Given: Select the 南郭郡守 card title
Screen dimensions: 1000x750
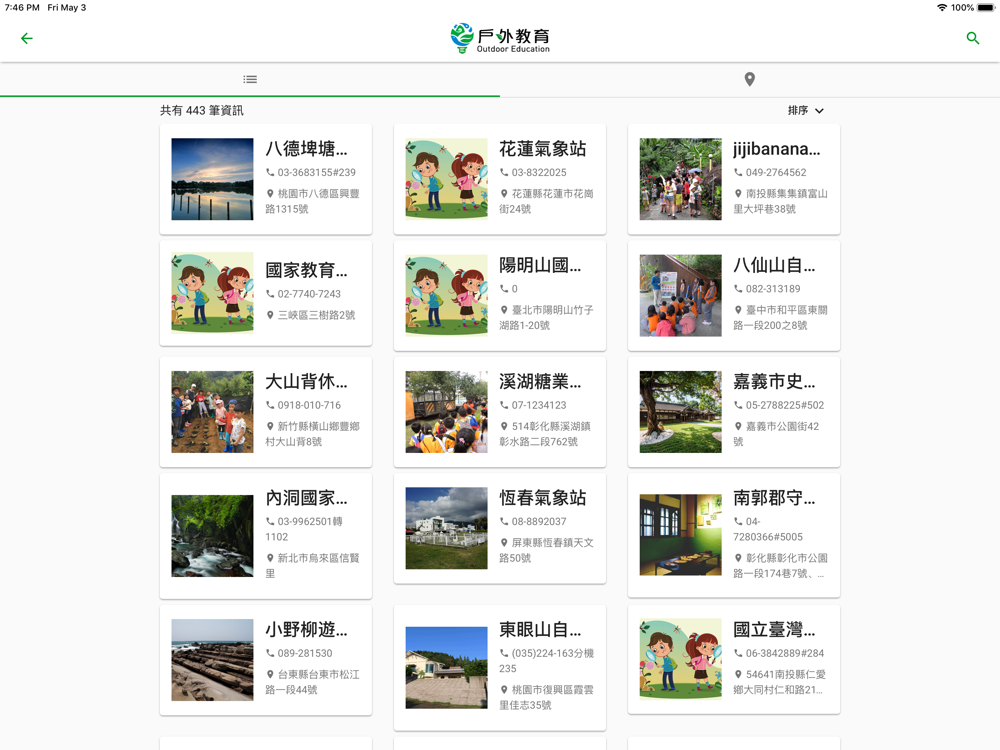Looking at the screenshot, I should point(774,497).
